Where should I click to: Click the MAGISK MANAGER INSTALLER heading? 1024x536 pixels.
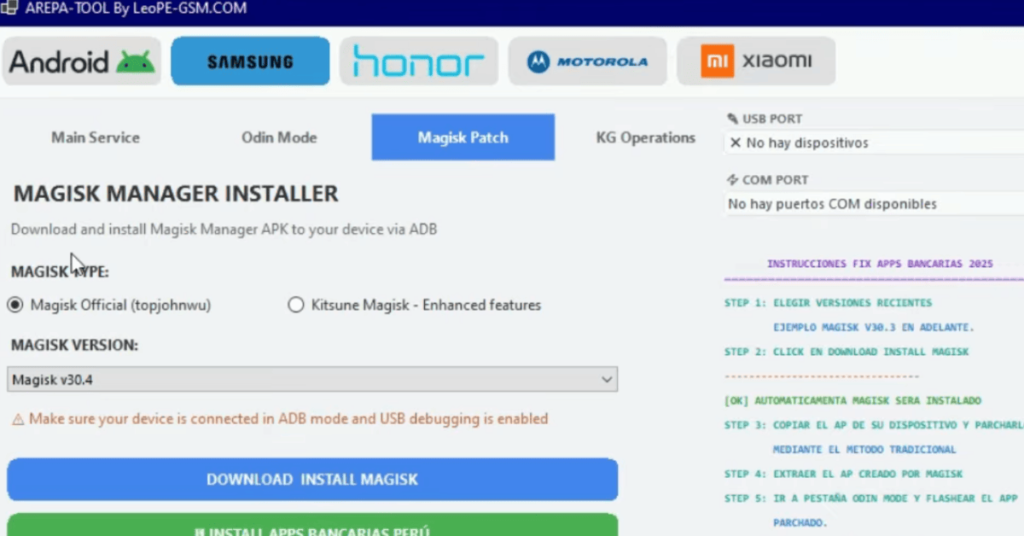click(x=176, y=193)
